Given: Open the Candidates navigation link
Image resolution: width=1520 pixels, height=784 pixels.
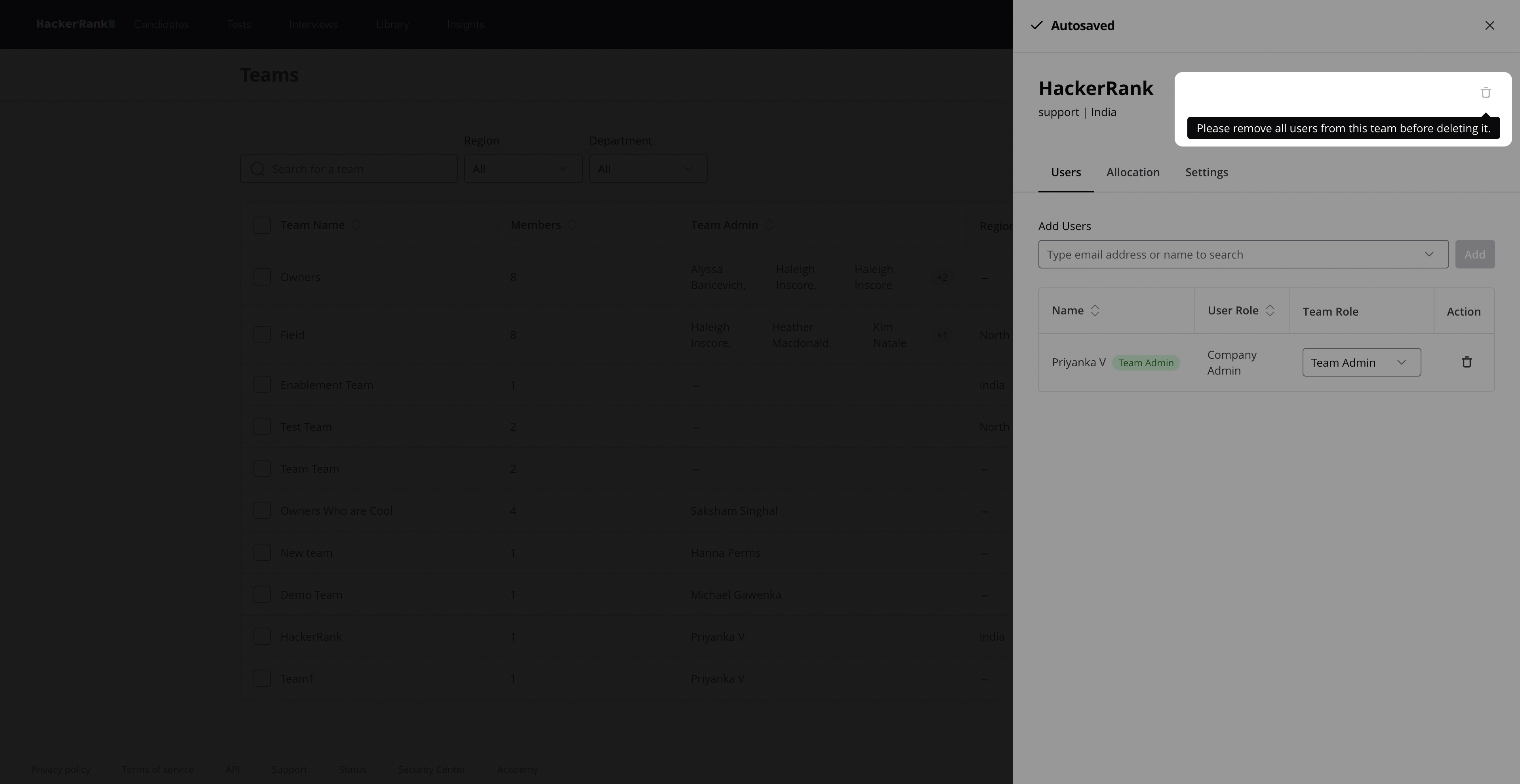Looking at the screenshot, I should tap(161, 25).
